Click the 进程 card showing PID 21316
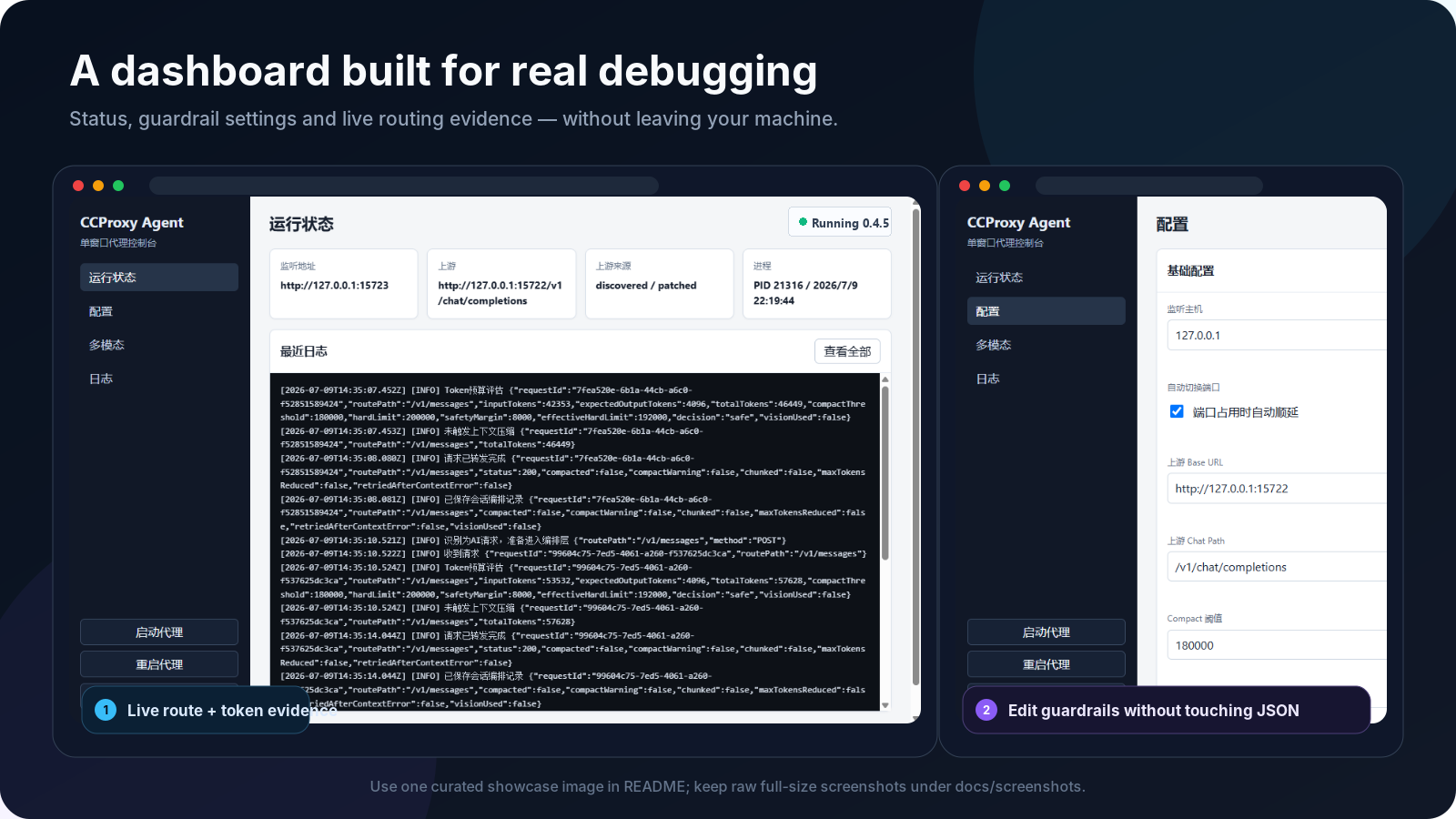This screenshot has height=819, width=1456. tap(817, 284)
